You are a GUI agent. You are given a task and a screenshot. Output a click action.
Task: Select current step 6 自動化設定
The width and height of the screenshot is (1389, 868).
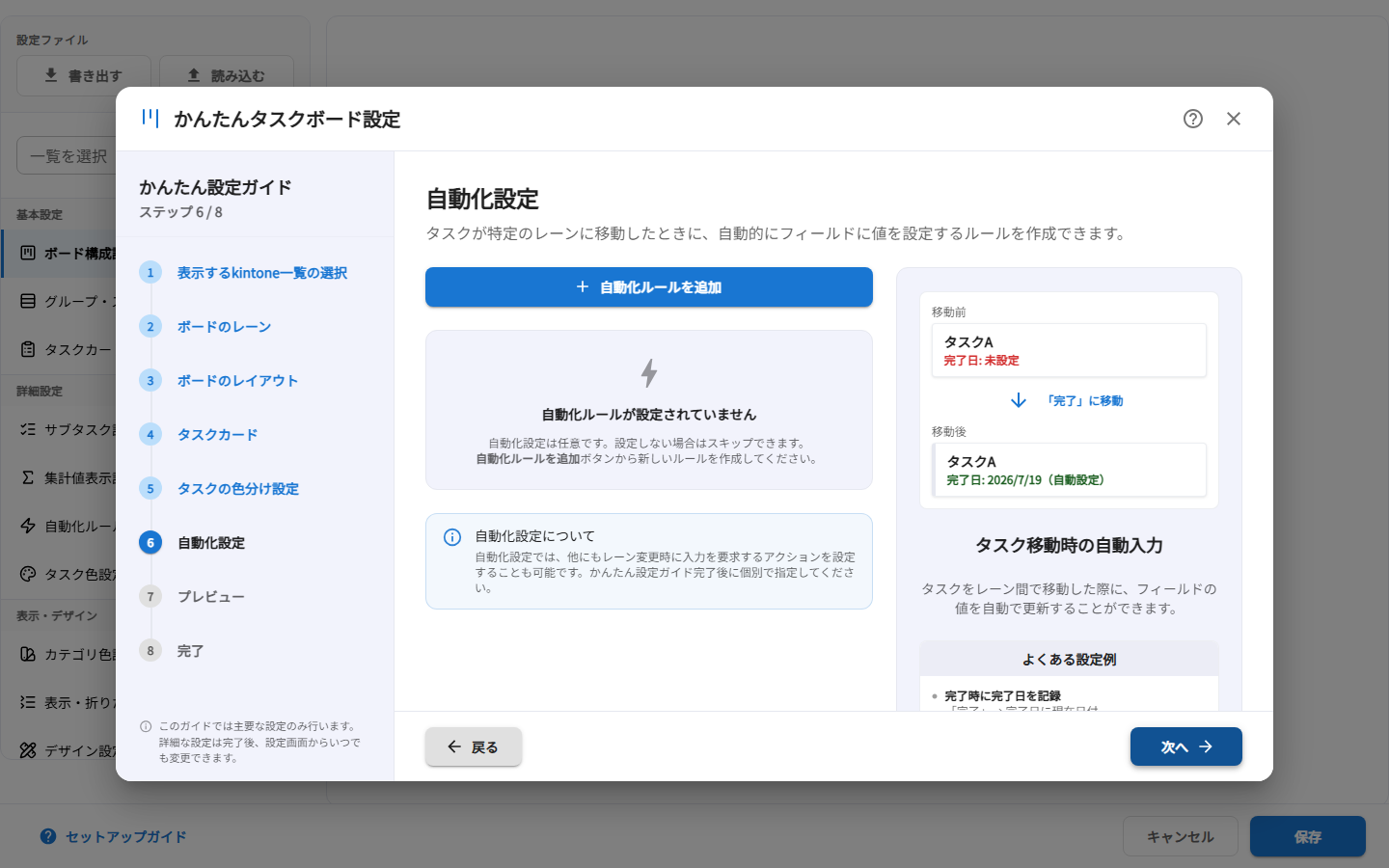[211, 543]
